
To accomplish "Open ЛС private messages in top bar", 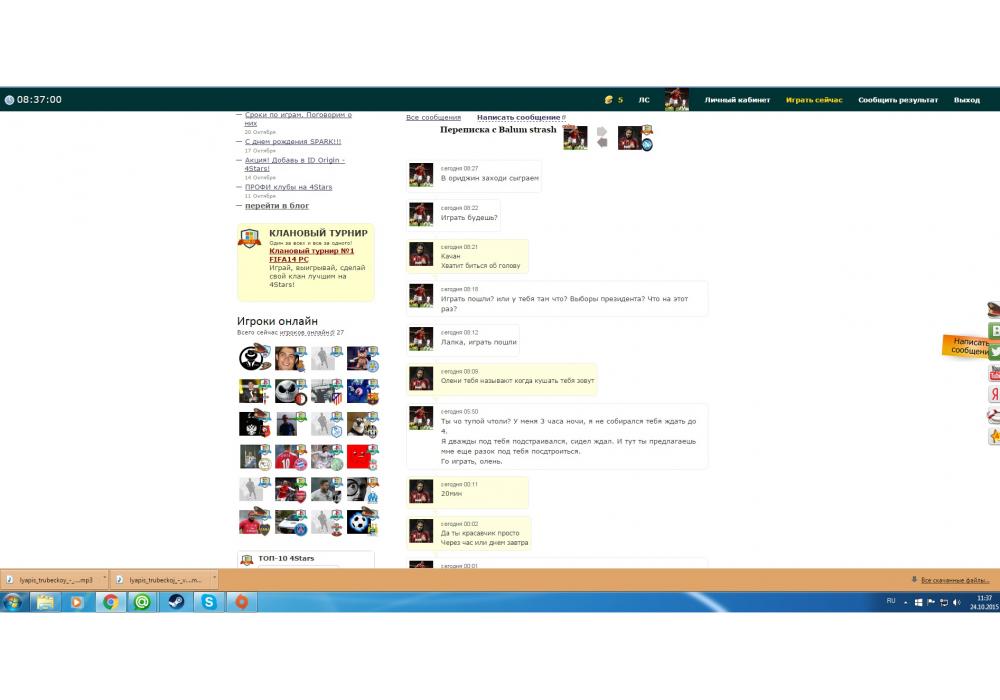I will click(x=644, y=100).
